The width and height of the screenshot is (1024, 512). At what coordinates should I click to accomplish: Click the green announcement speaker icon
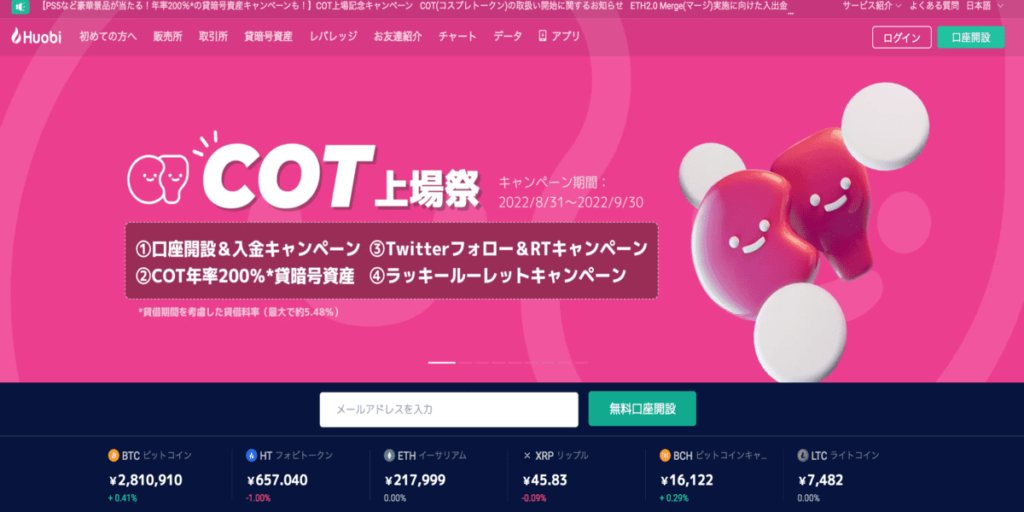pos(20,7)
